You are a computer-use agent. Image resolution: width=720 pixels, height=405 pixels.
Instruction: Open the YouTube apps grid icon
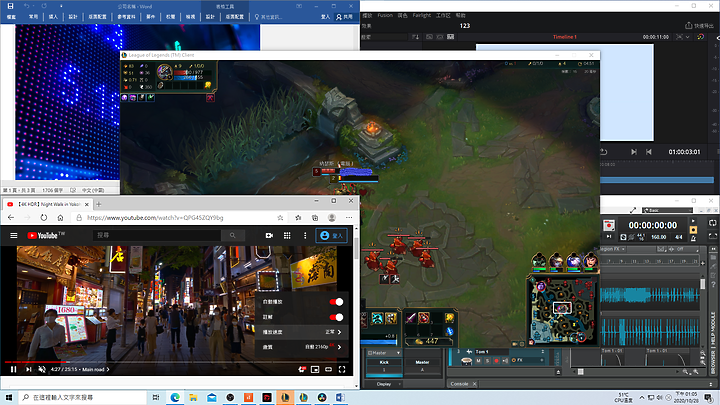click(287, 236)
